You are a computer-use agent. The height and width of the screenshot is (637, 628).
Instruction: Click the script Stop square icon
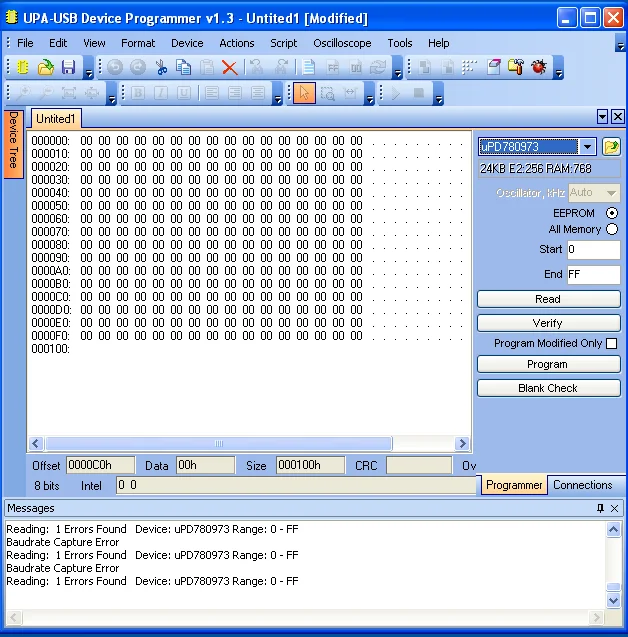click(x=418, y=93)
